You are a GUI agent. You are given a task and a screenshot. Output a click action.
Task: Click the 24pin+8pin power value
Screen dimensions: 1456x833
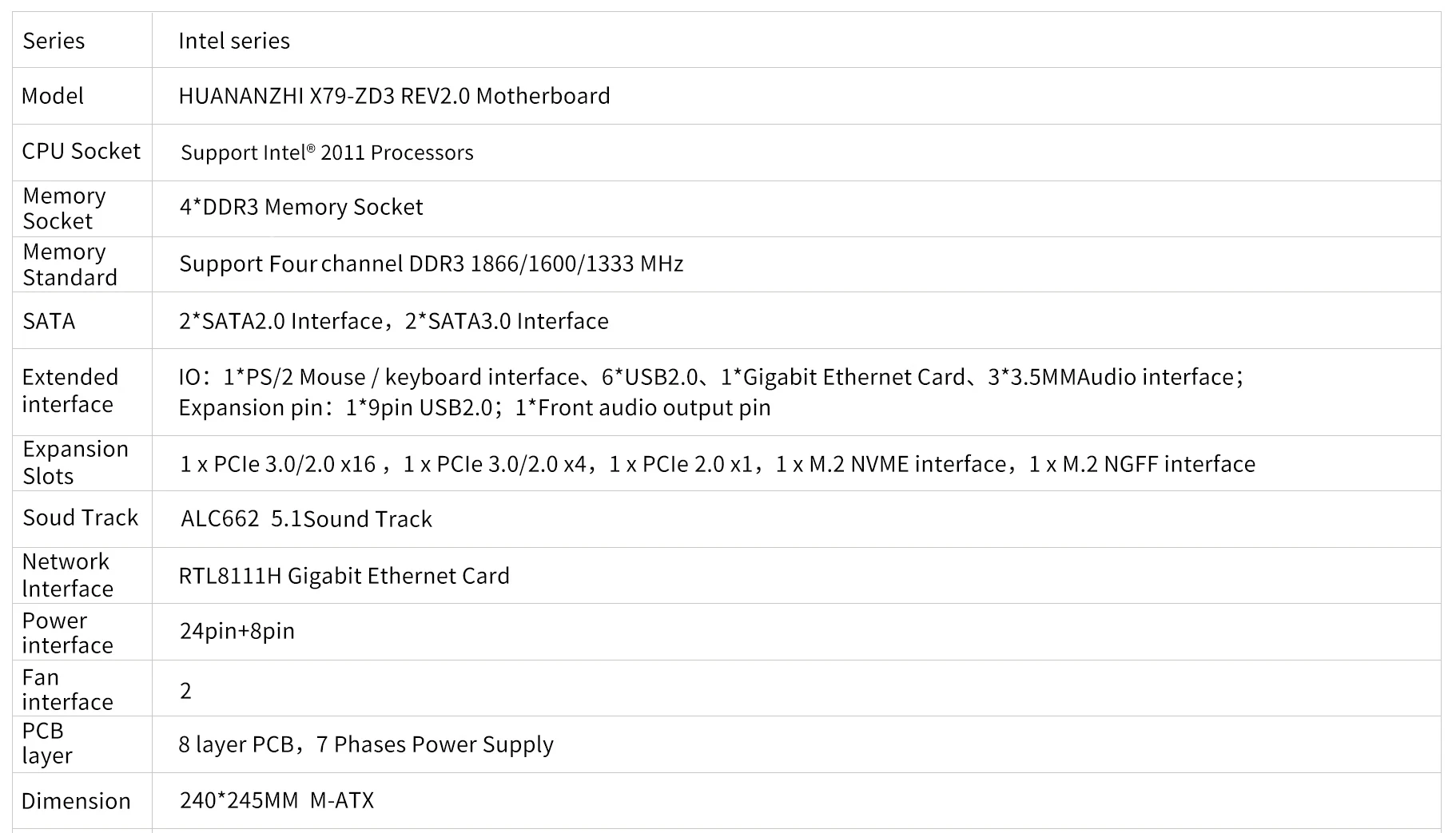[x=237, y=631]
